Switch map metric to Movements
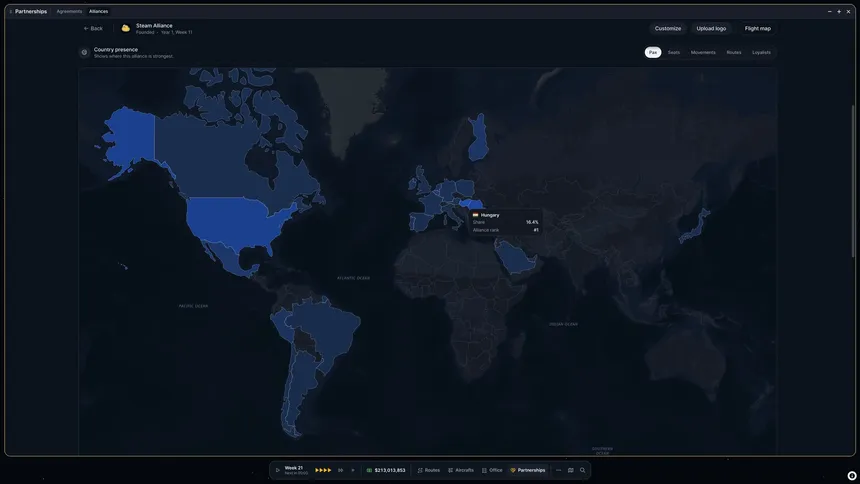 (703, 53)
